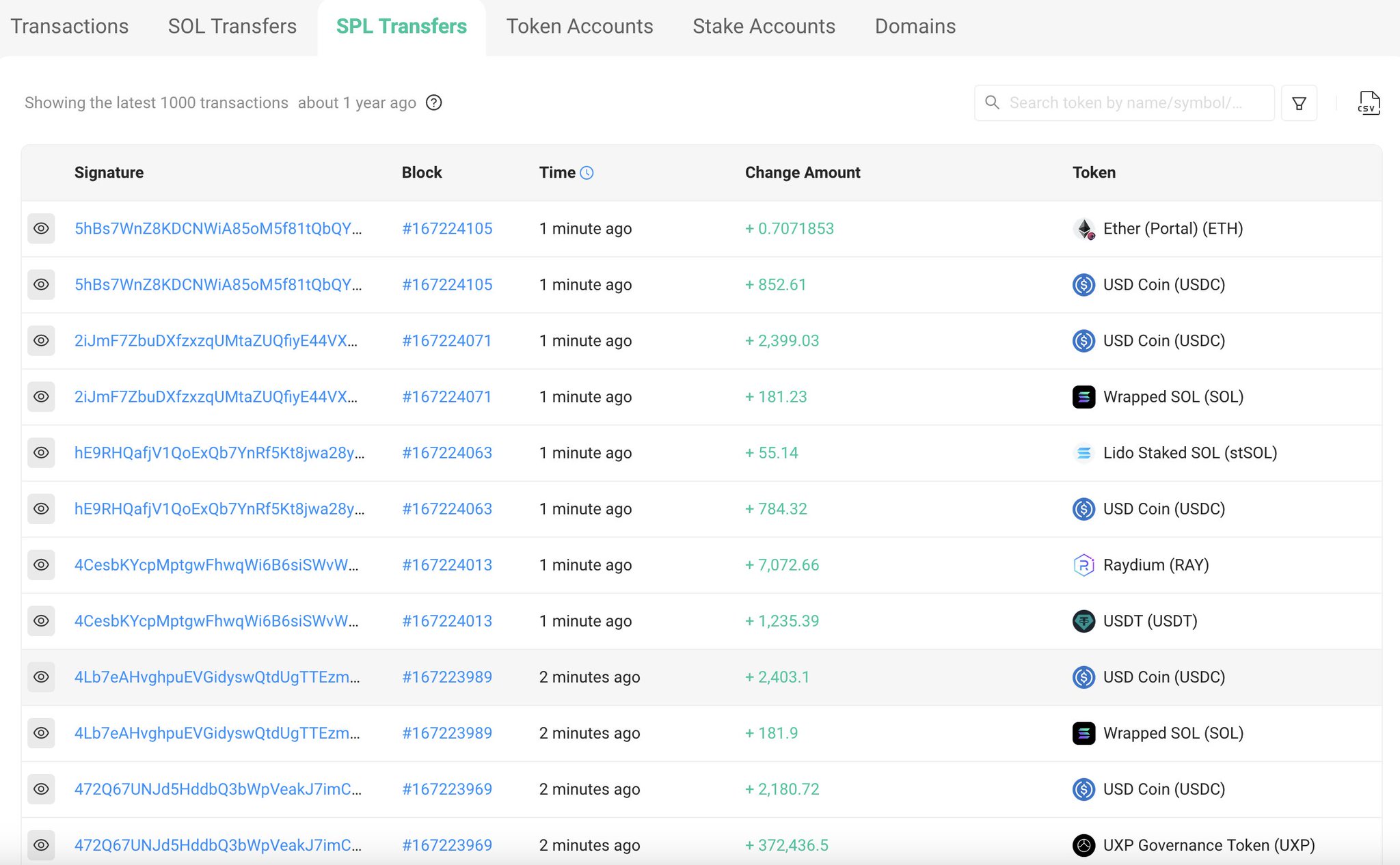Switch to the Token Accounts tab
The image size is (1400, 865).
[579, 27]
